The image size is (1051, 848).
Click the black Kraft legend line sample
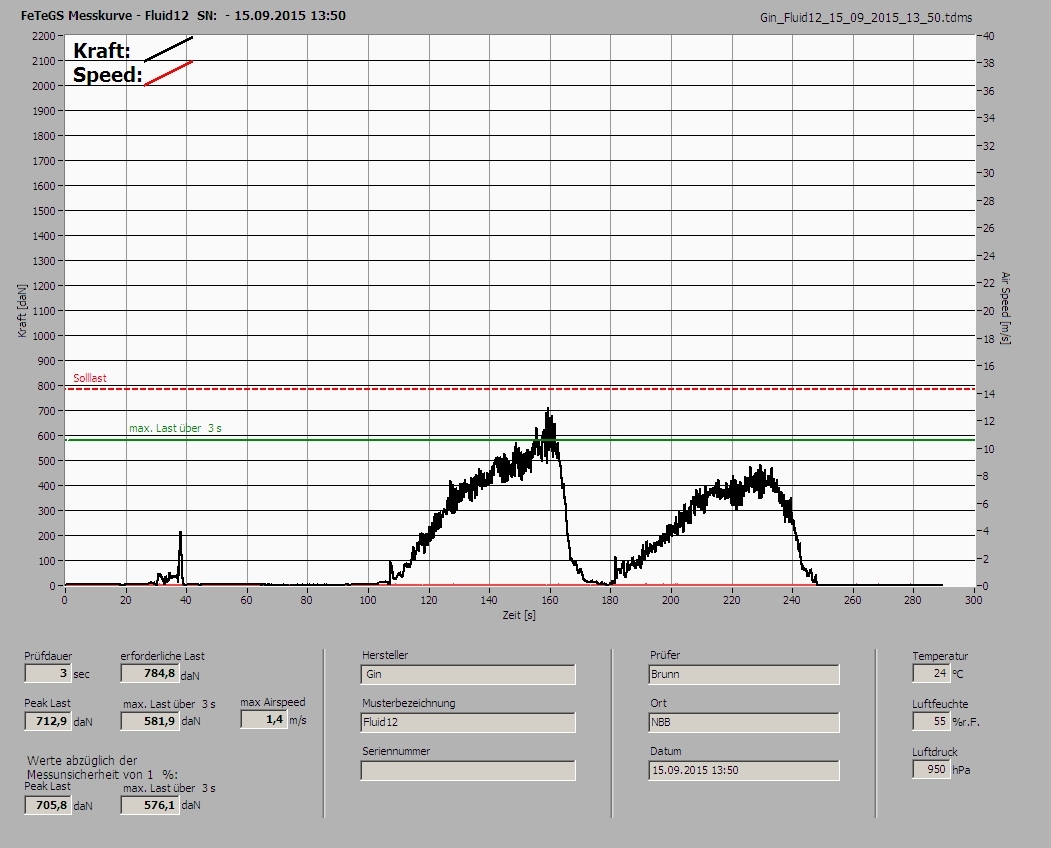click(168, 49)
